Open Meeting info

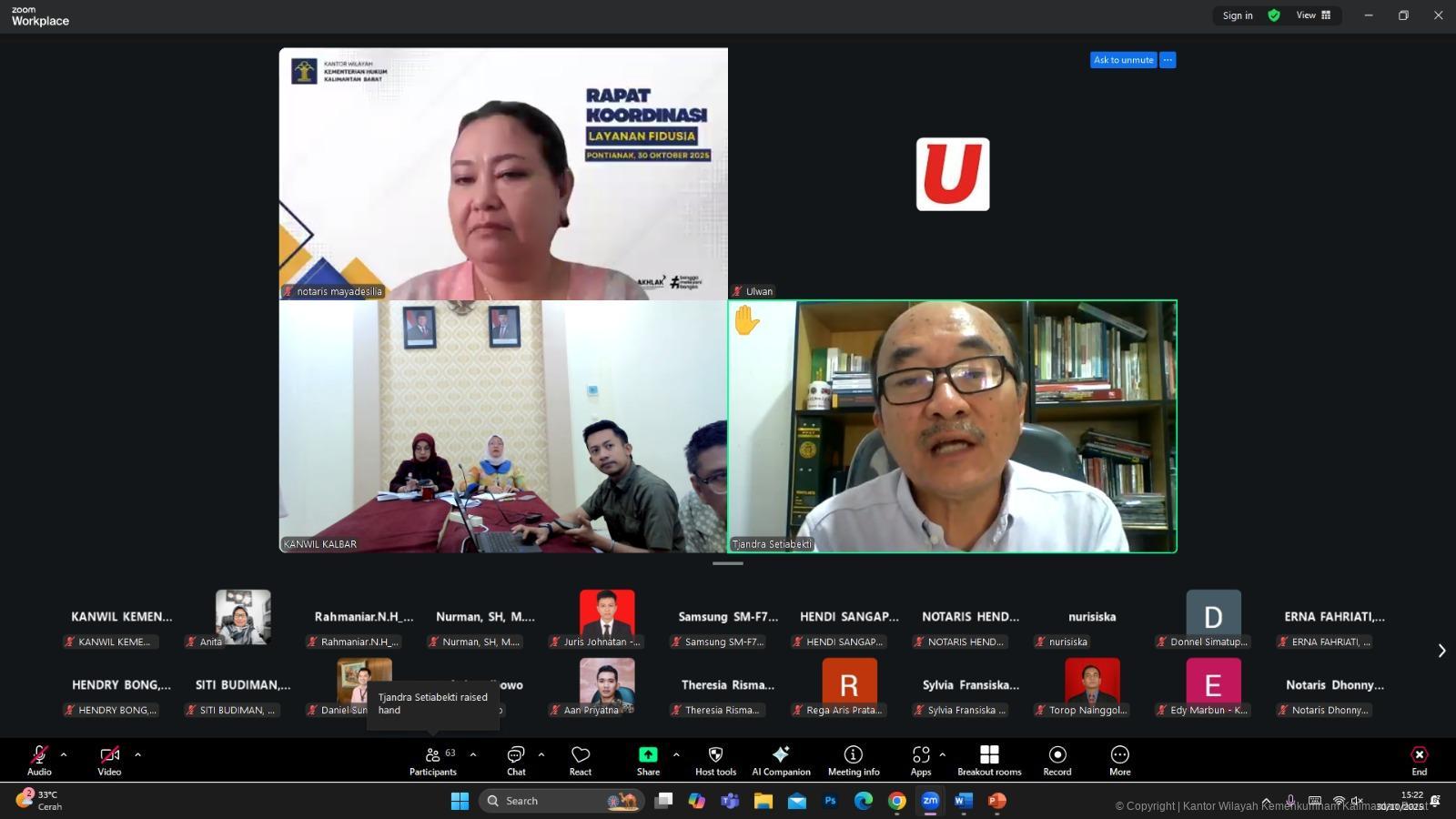pos(853,761)
